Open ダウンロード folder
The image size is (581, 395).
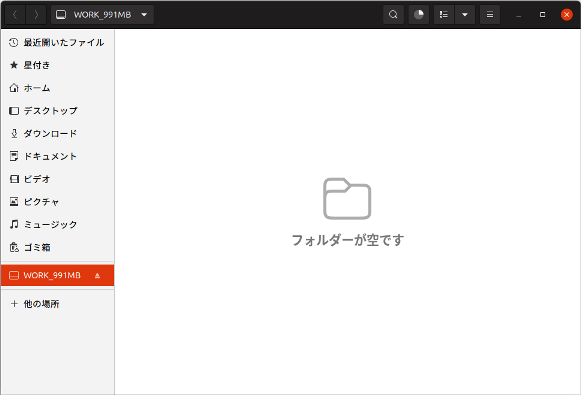pos(58,133)
